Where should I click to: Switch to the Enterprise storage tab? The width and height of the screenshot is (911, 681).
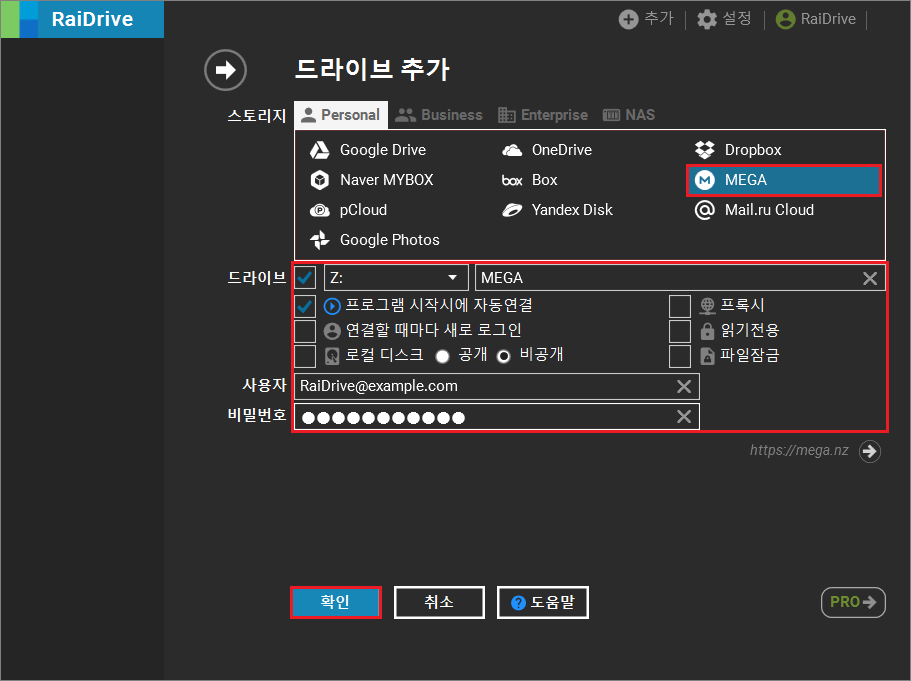click(543, 115)
